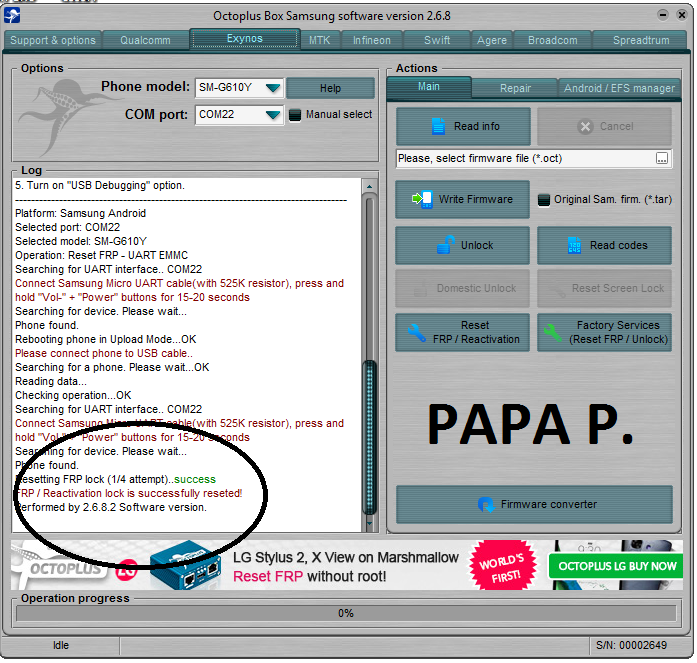Click the Unlock button
The image size is (697, 663).
coord(462,245)
